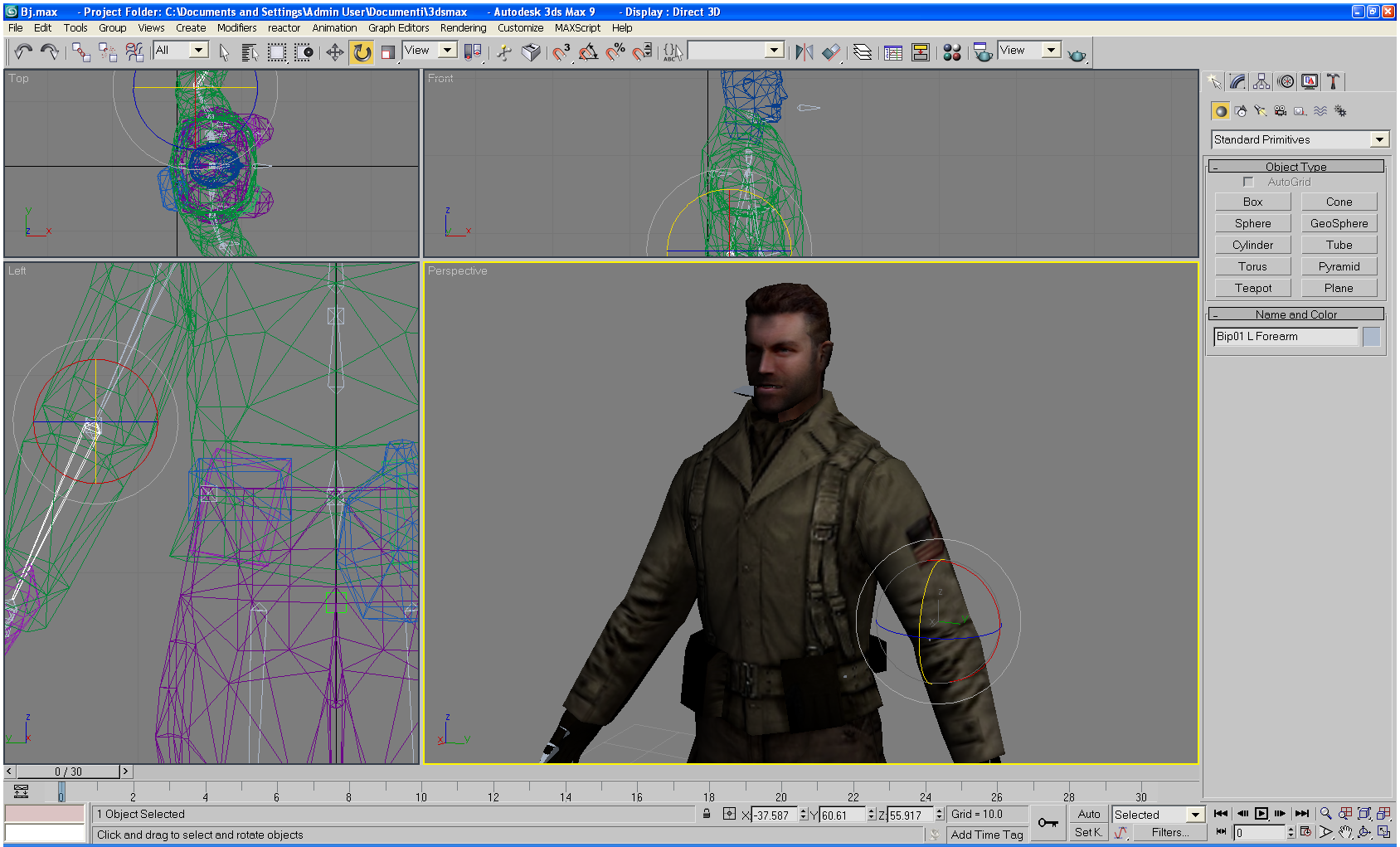The image size is (1400, 847).
Task: Click Rectangular Selection Region icon
Action: 277,51
